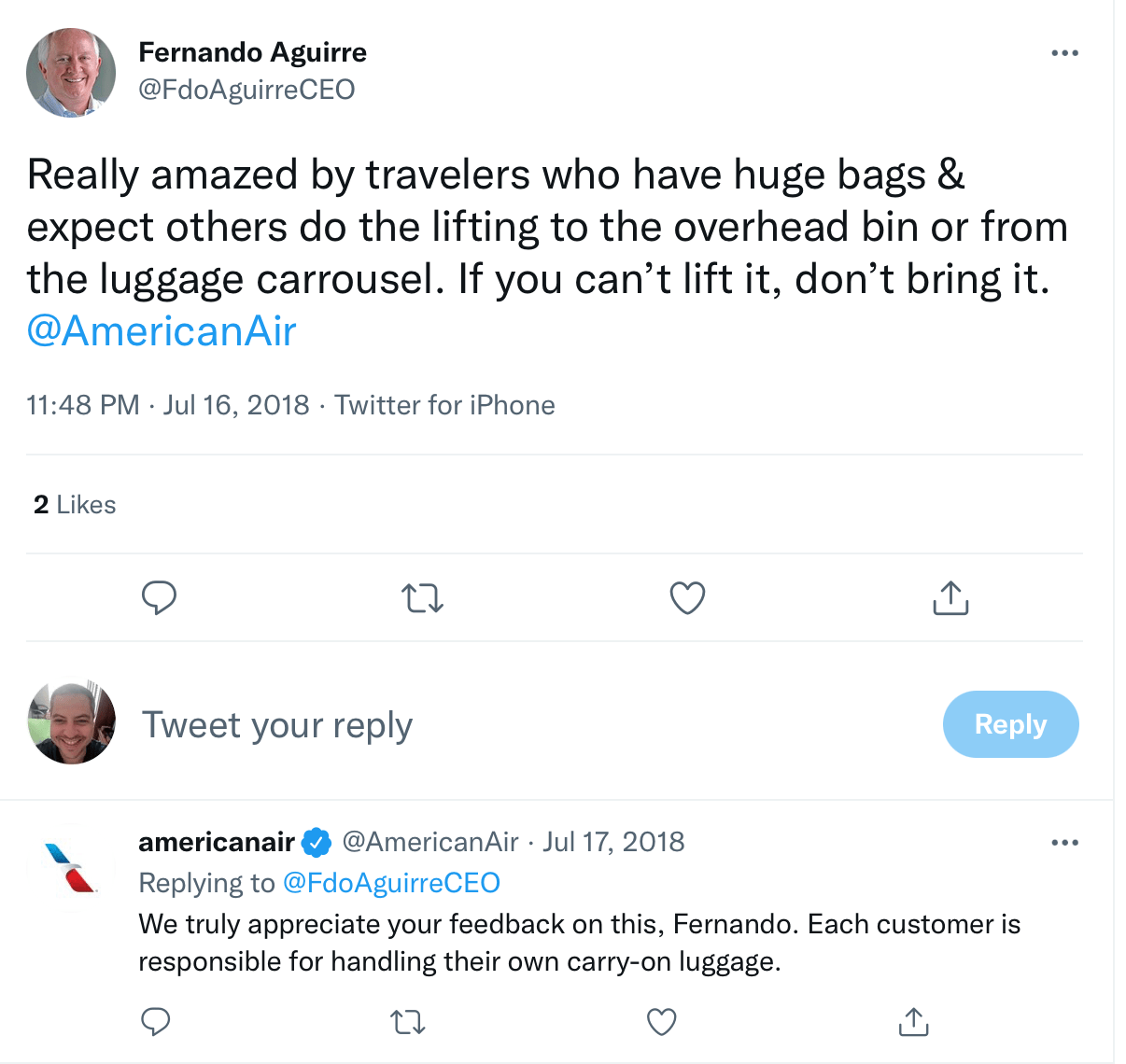This screenshot has width=1126, height=1064.
Task: Open the share icon on the main tweet
Action: click(950, 597)
